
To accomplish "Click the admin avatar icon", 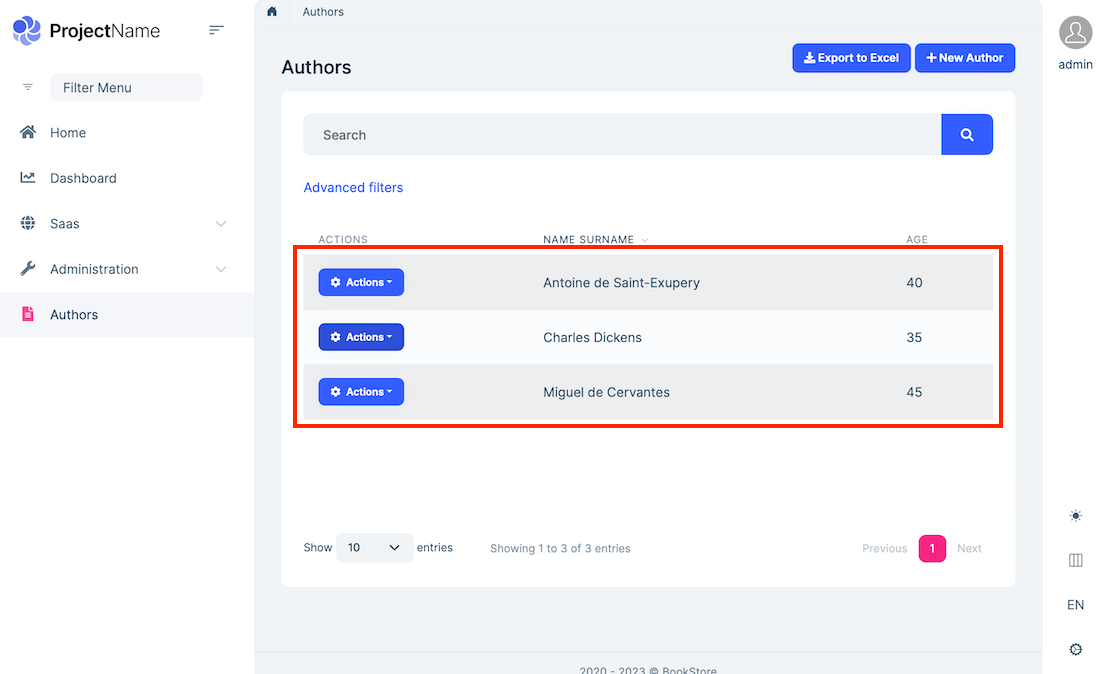I will pyautogui.click(x=1075, y=32).
